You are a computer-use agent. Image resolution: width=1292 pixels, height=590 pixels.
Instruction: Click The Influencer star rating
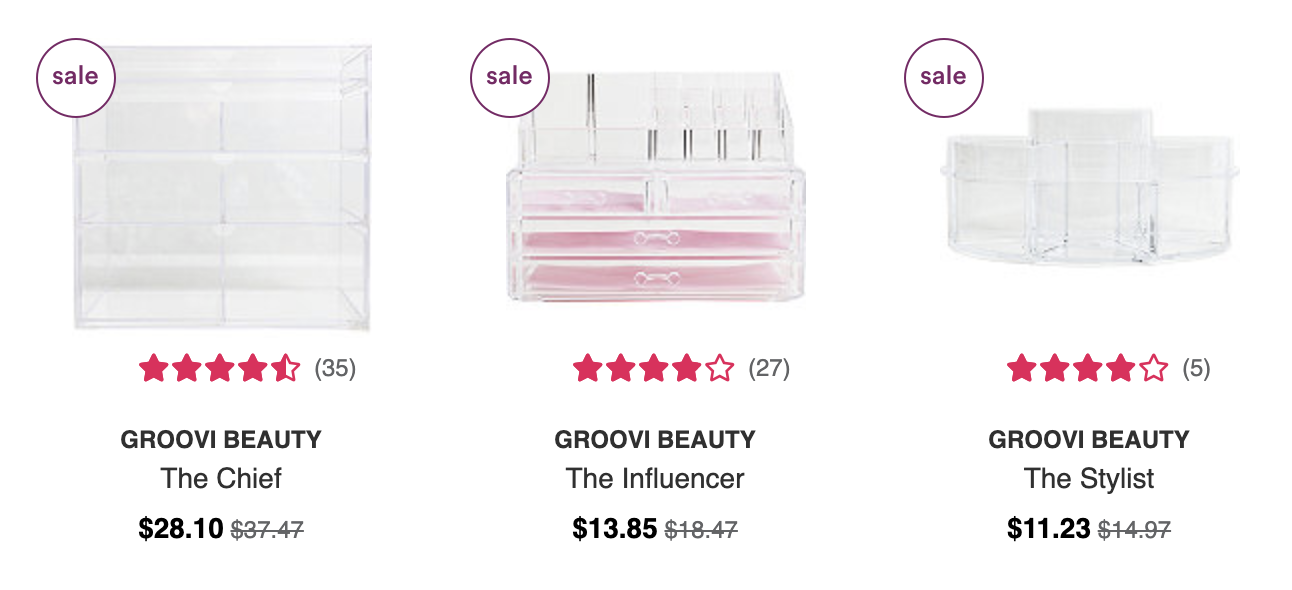tap(653, 369)
